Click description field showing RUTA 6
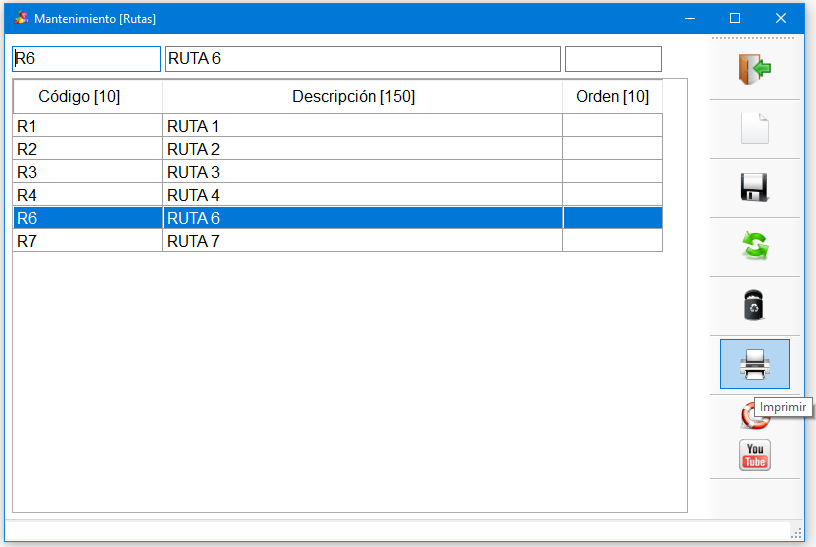 363,59
